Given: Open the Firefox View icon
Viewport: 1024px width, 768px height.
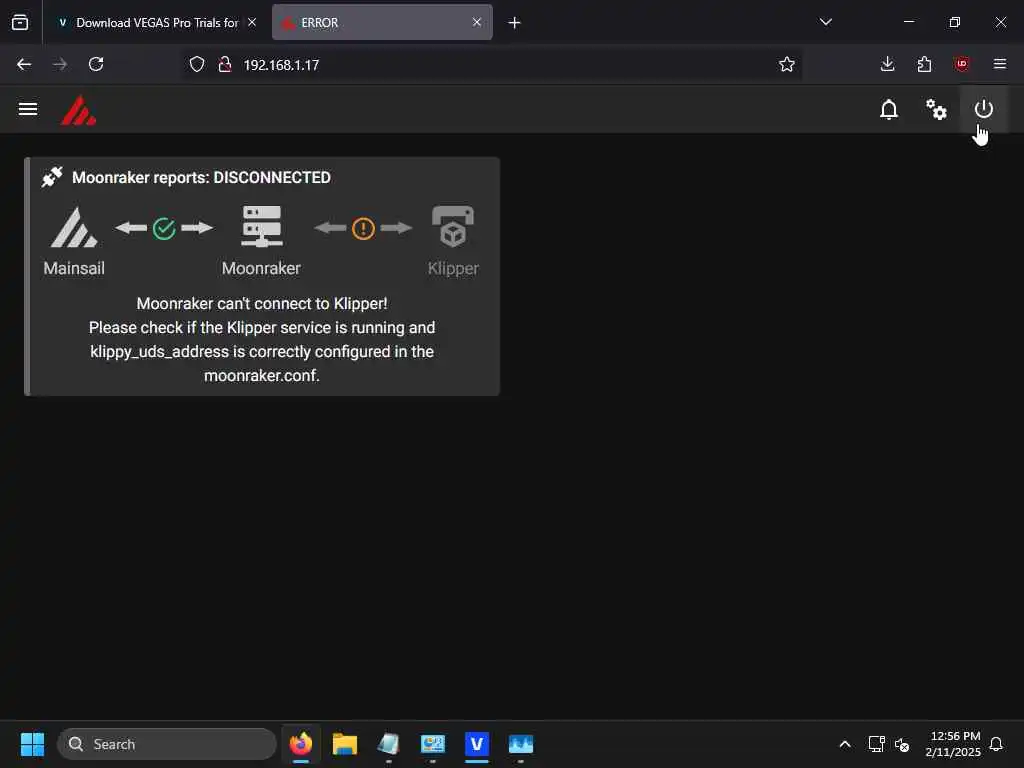Looking at the screenshot, I should tap(20, 23).
